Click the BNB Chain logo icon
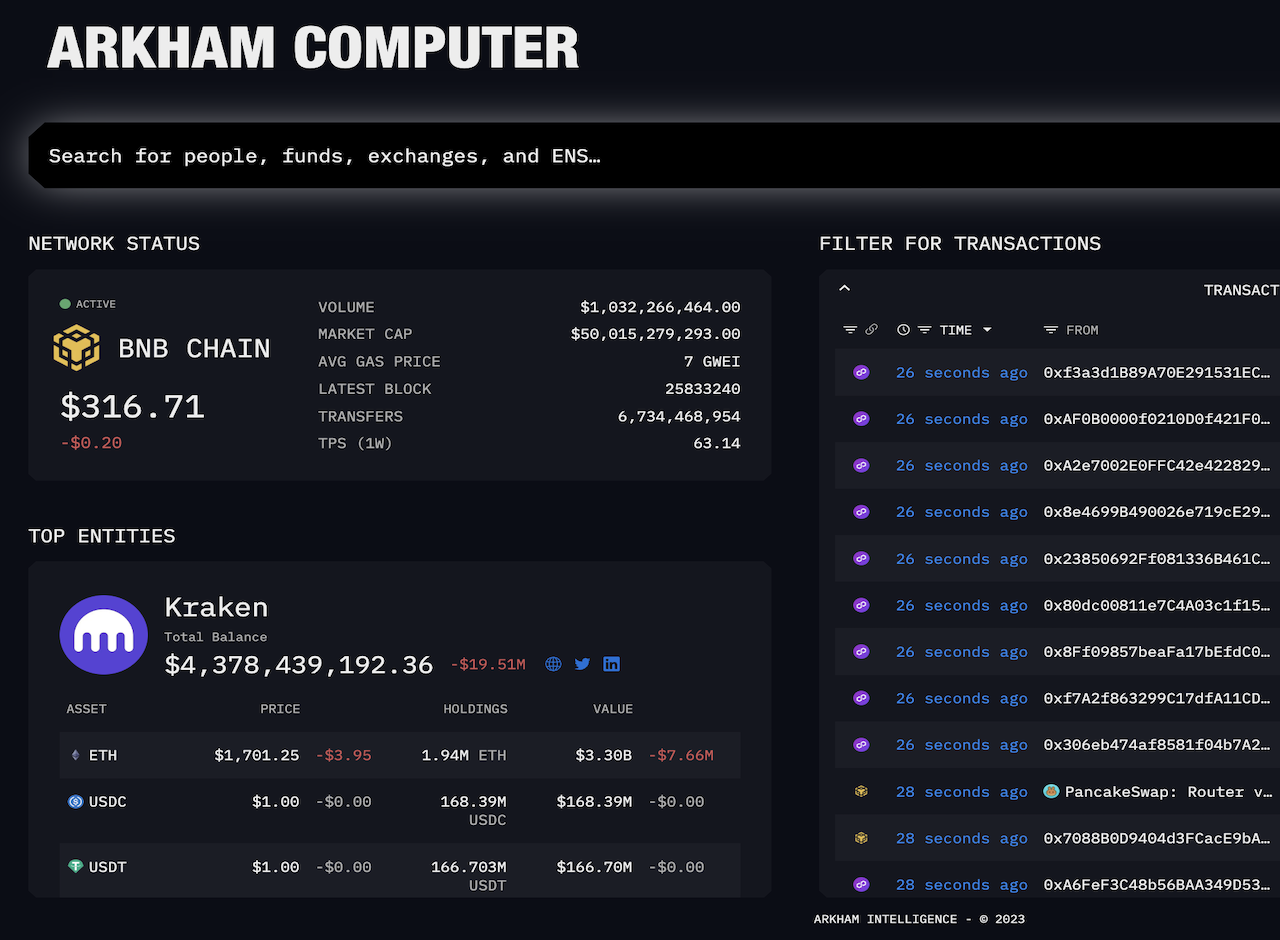1280x940 pixels. (x=77, y=348)
